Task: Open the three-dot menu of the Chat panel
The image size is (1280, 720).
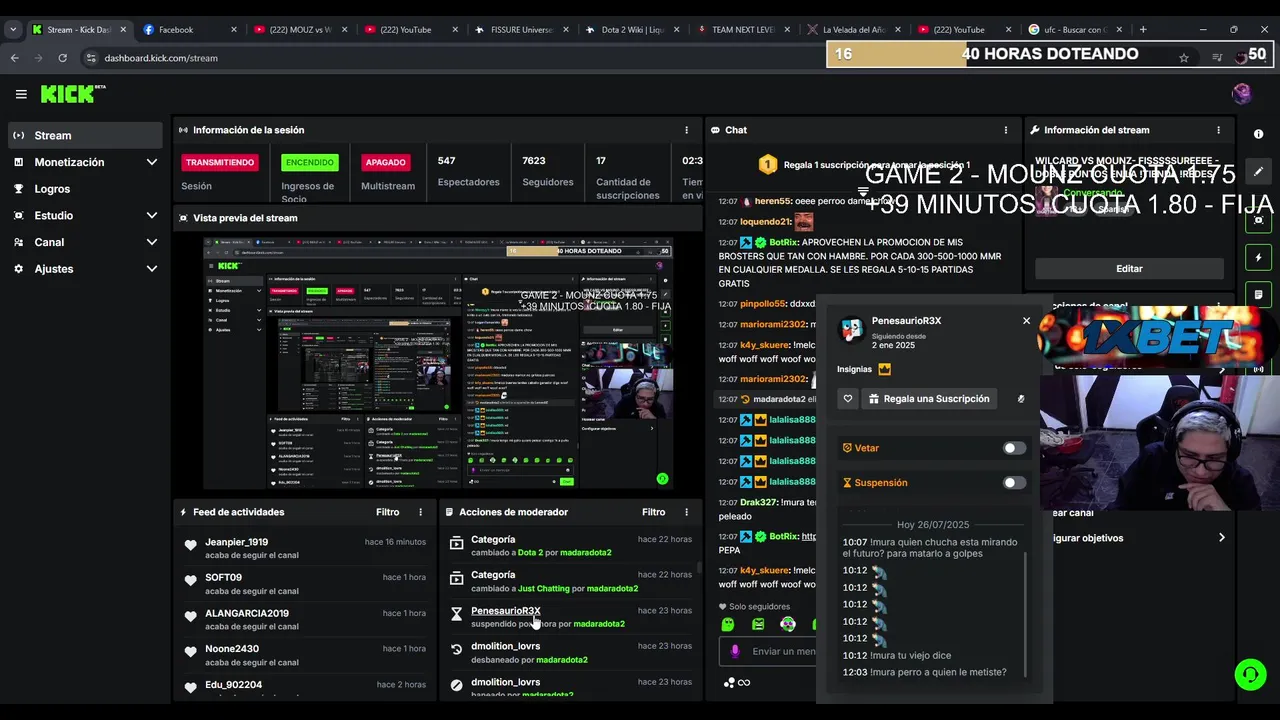Action: click(1006, 130)
